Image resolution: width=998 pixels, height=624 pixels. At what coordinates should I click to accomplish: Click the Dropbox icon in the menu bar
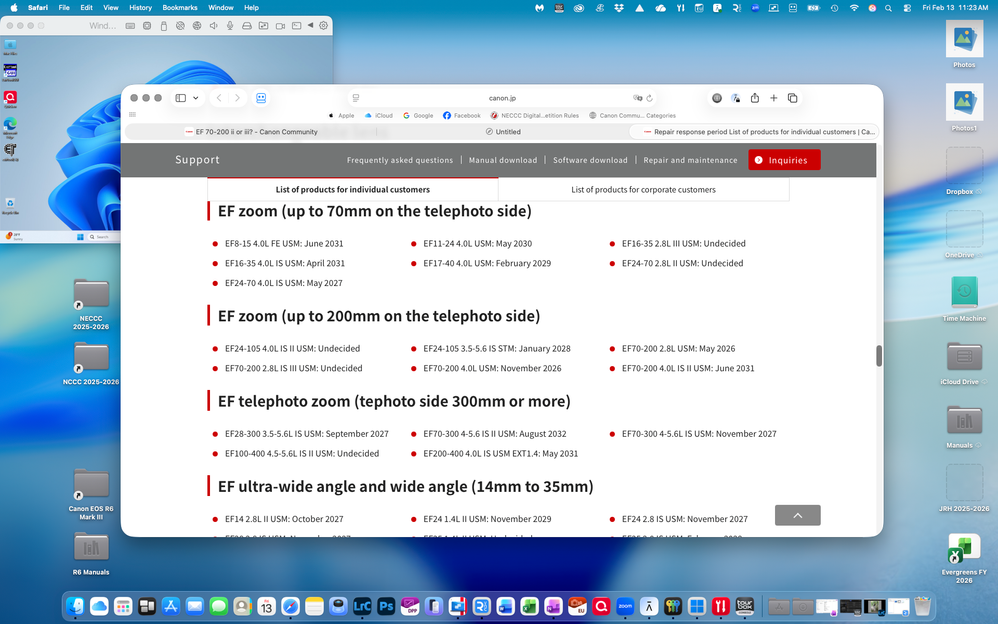tap(619, 8)
